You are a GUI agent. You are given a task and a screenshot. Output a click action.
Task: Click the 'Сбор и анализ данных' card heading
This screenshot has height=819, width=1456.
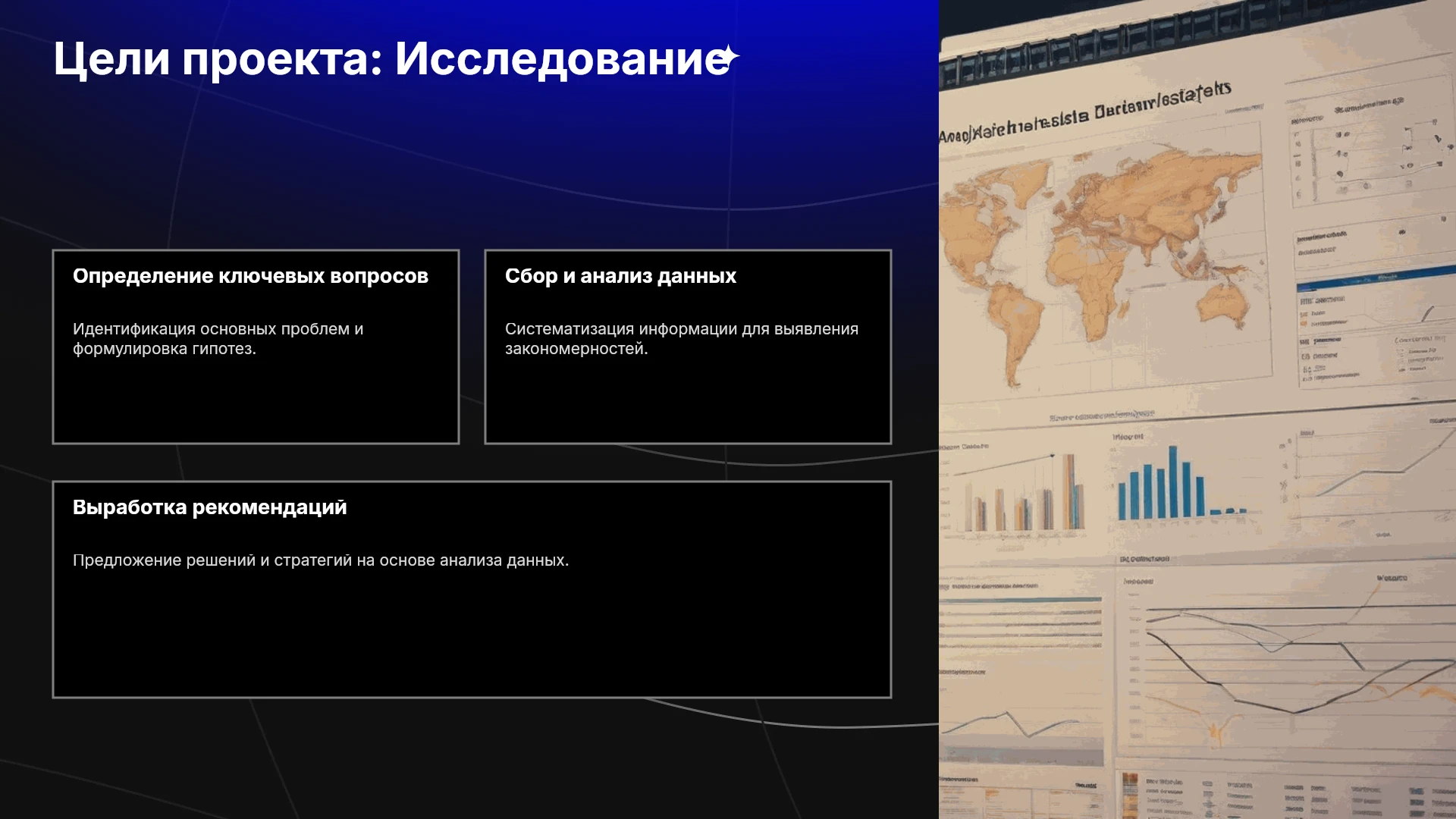[620, 276]
